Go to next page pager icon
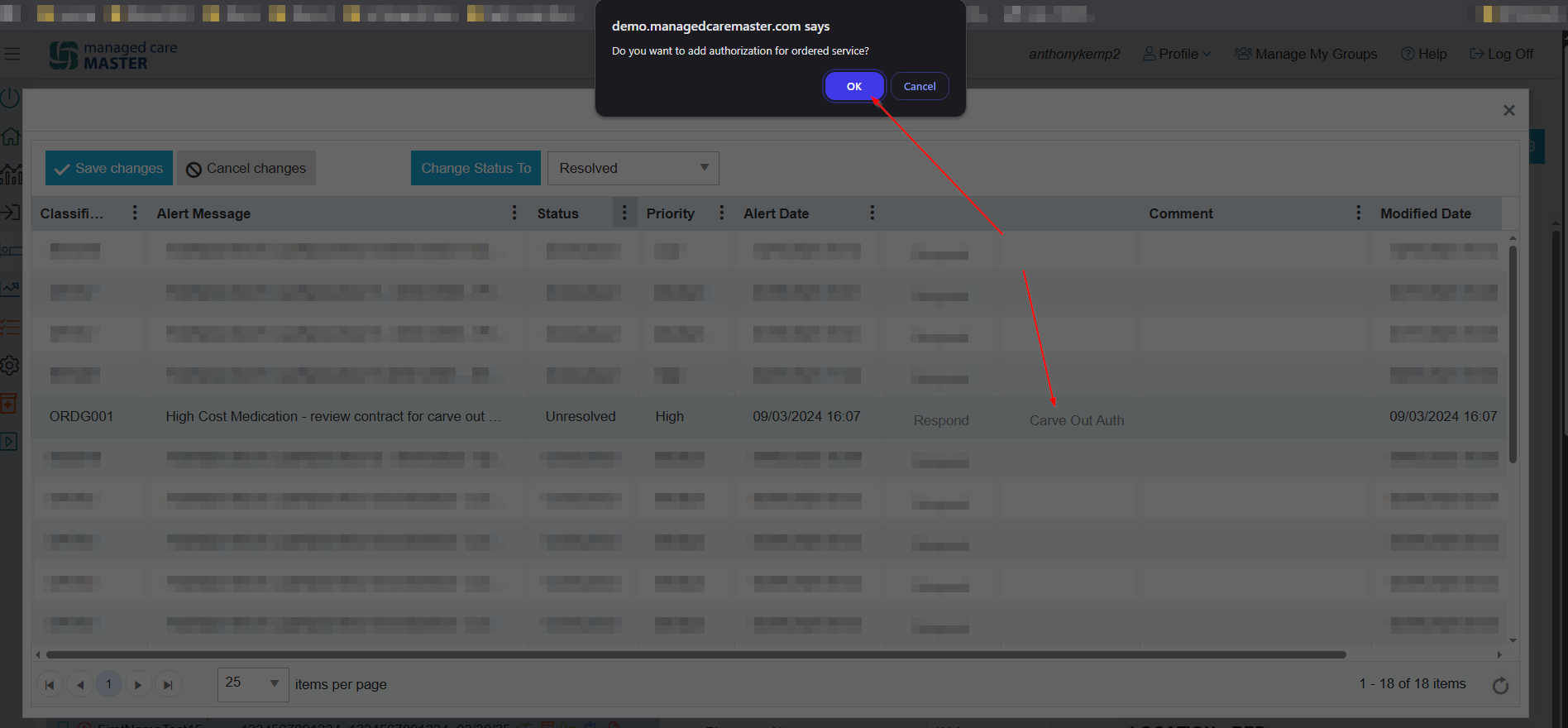 point(138,684)
